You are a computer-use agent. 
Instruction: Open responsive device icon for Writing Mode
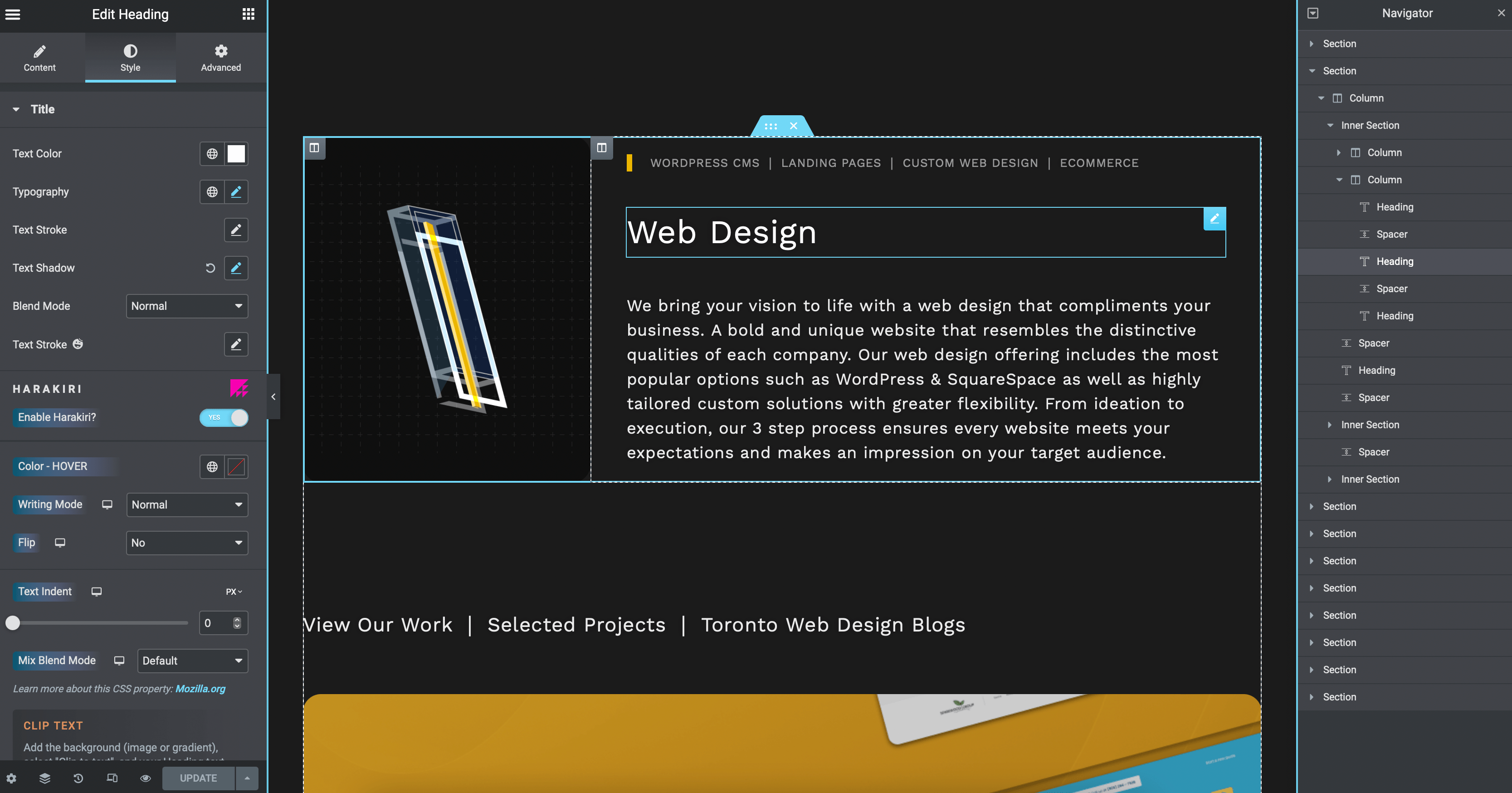click(107, 505)
